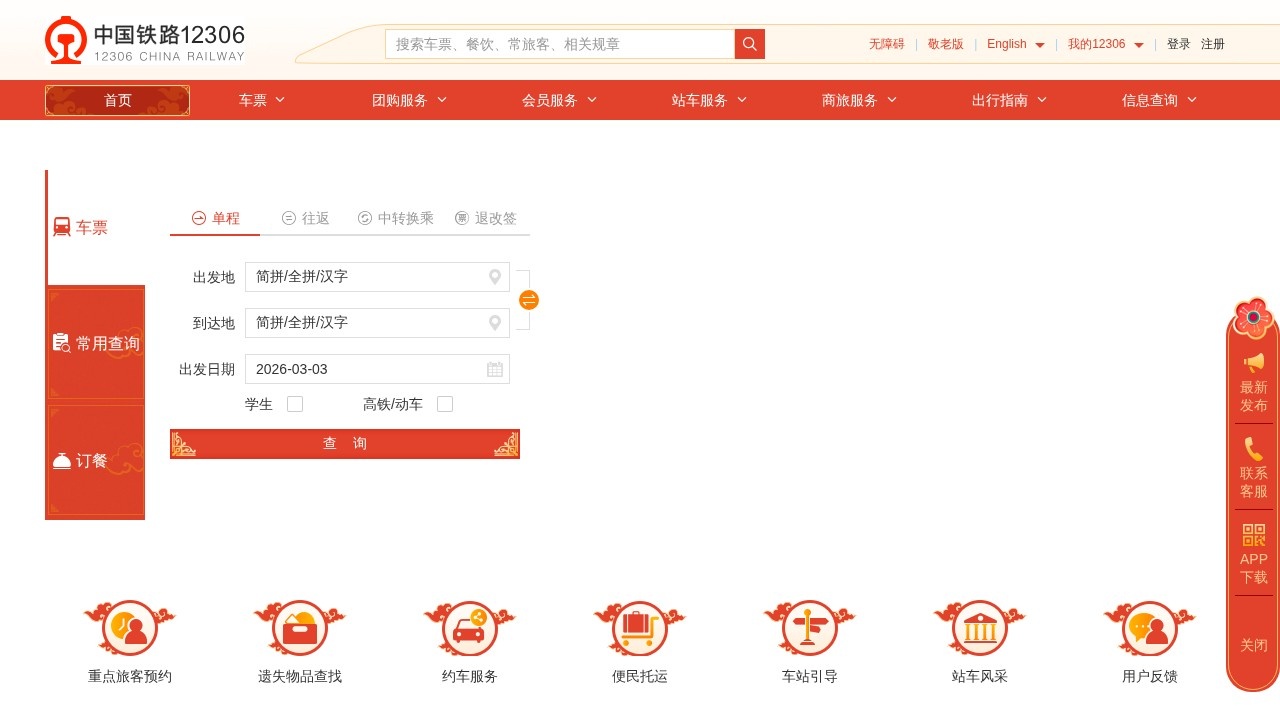
Task: Open user feedback icon (用户反馈)
Action: [x=1149, y=629]
